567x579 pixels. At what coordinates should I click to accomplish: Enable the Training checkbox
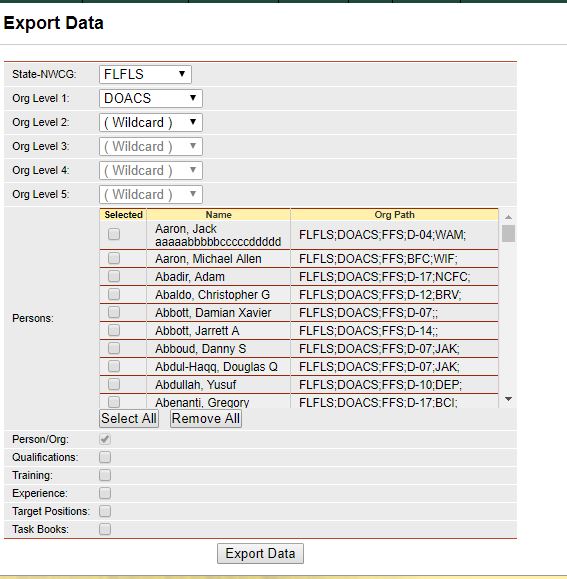coord(105,475)
